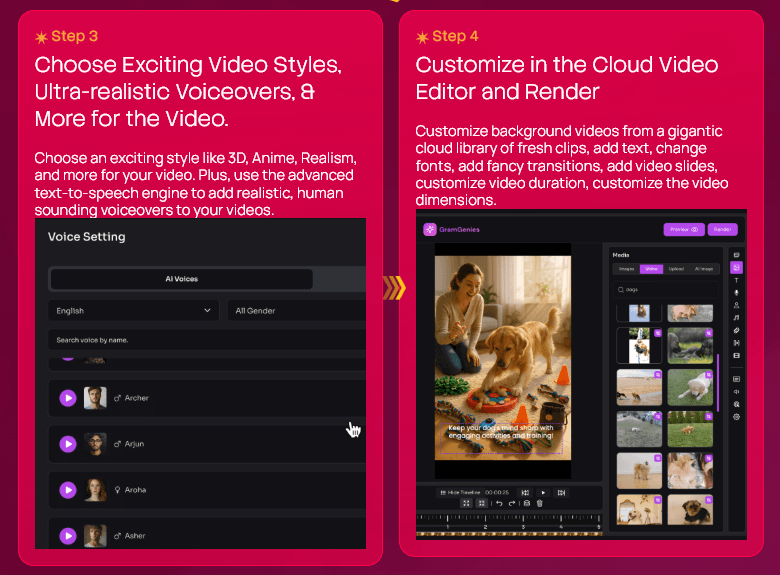The width and height of the screenshot is (780, 575).
Task: Play the Archer voice preview
Action: click(68, 398)
